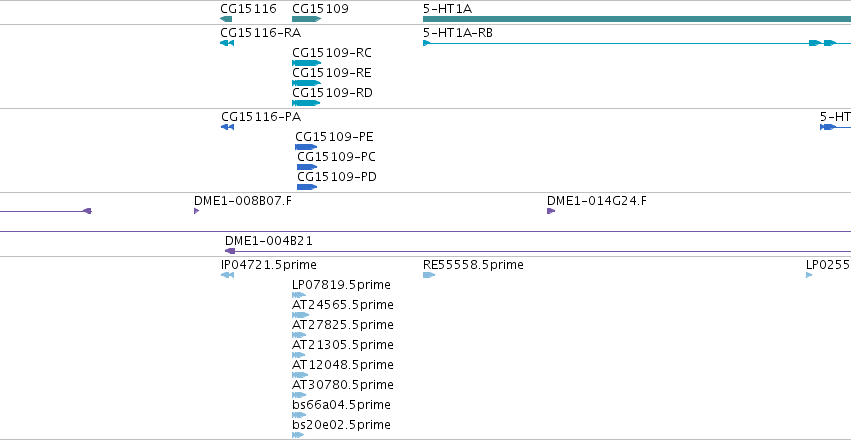Viewport: 851px width, 440px height.
Task: Select the DME1-014G24.F feature marker
Action: tap(551, 211)
